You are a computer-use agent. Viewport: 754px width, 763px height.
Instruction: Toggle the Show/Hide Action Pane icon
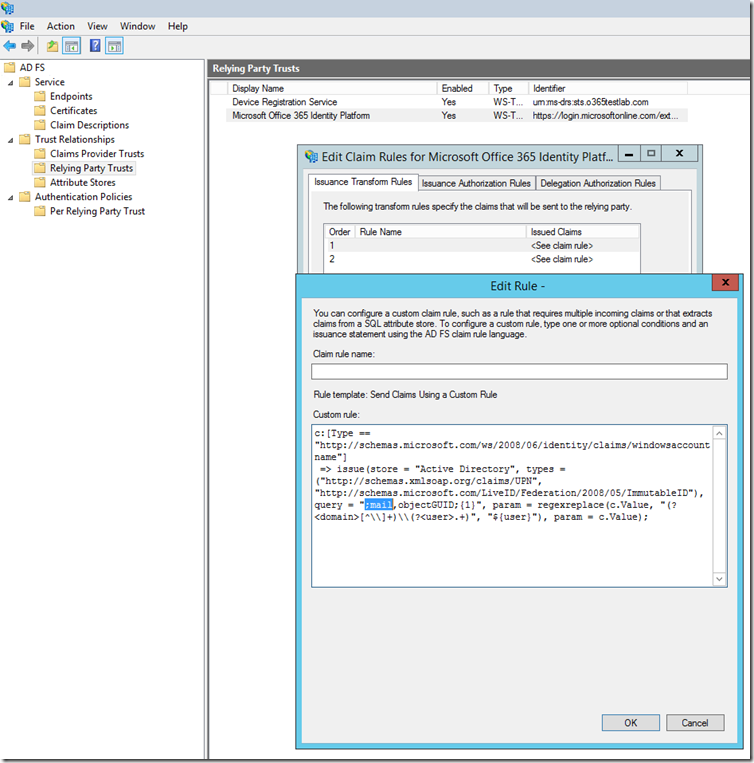pyautogui.click(x=114, y=46)
